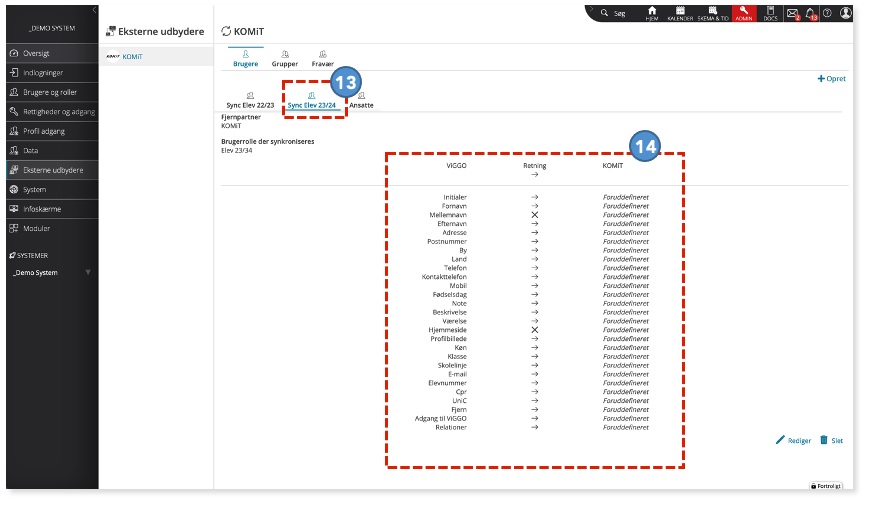Screen dimensions: 871x505
Task: Click the VIGGO column header
Action: click(456, 166)
